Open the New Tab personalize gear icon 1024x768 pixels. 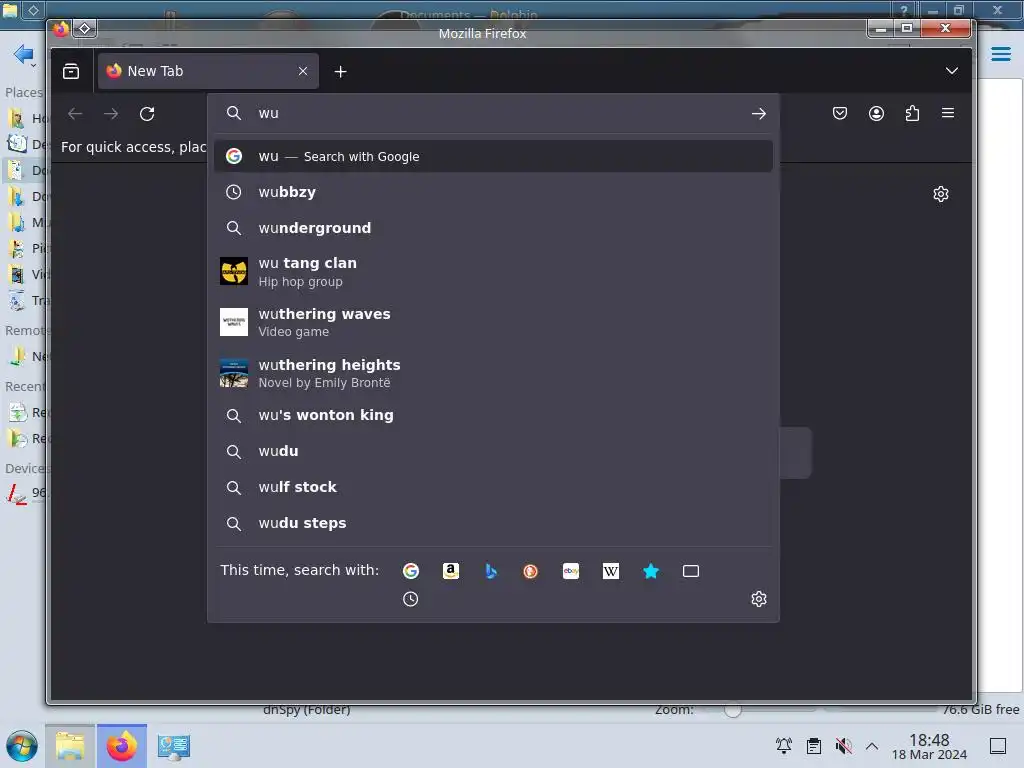tap(940, 194)
